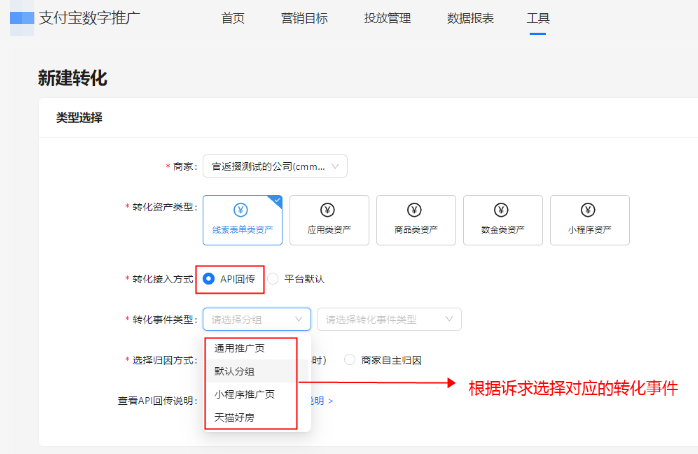Click the 类型选择 section title
The image size is (698, 454).
(x=79, y=118)
